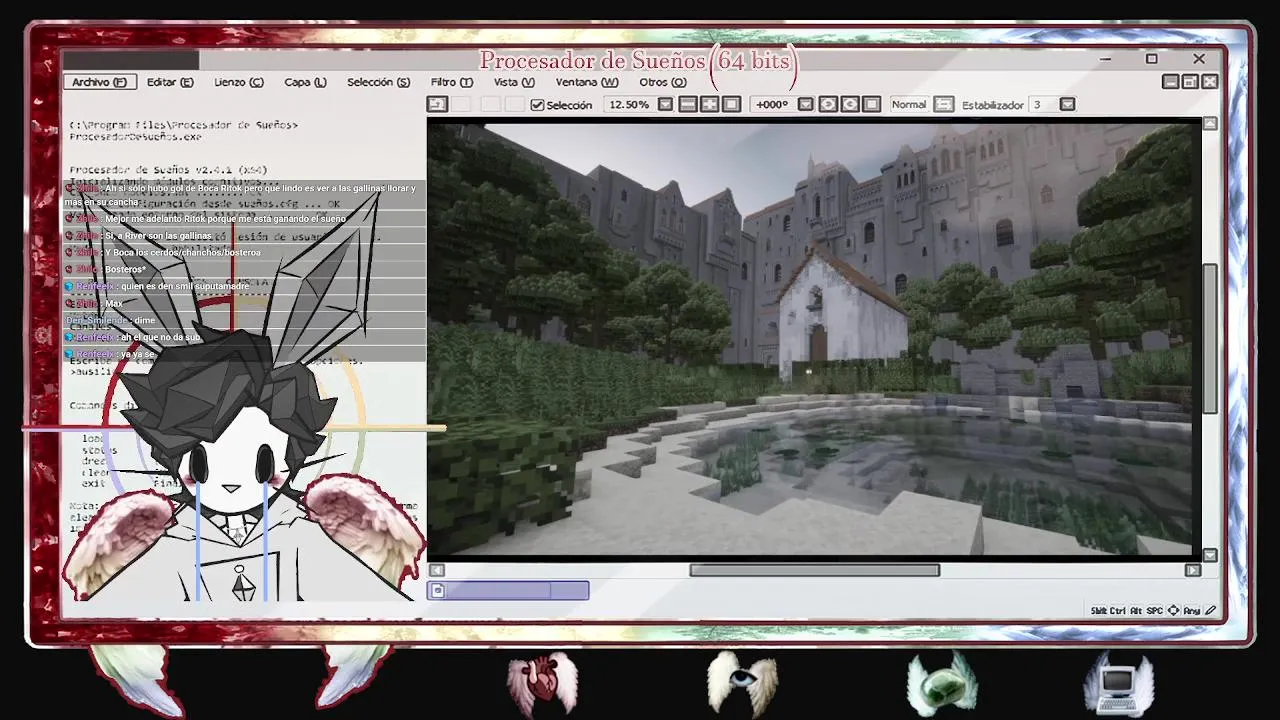Click the undo icon at toolbar start

437,104
